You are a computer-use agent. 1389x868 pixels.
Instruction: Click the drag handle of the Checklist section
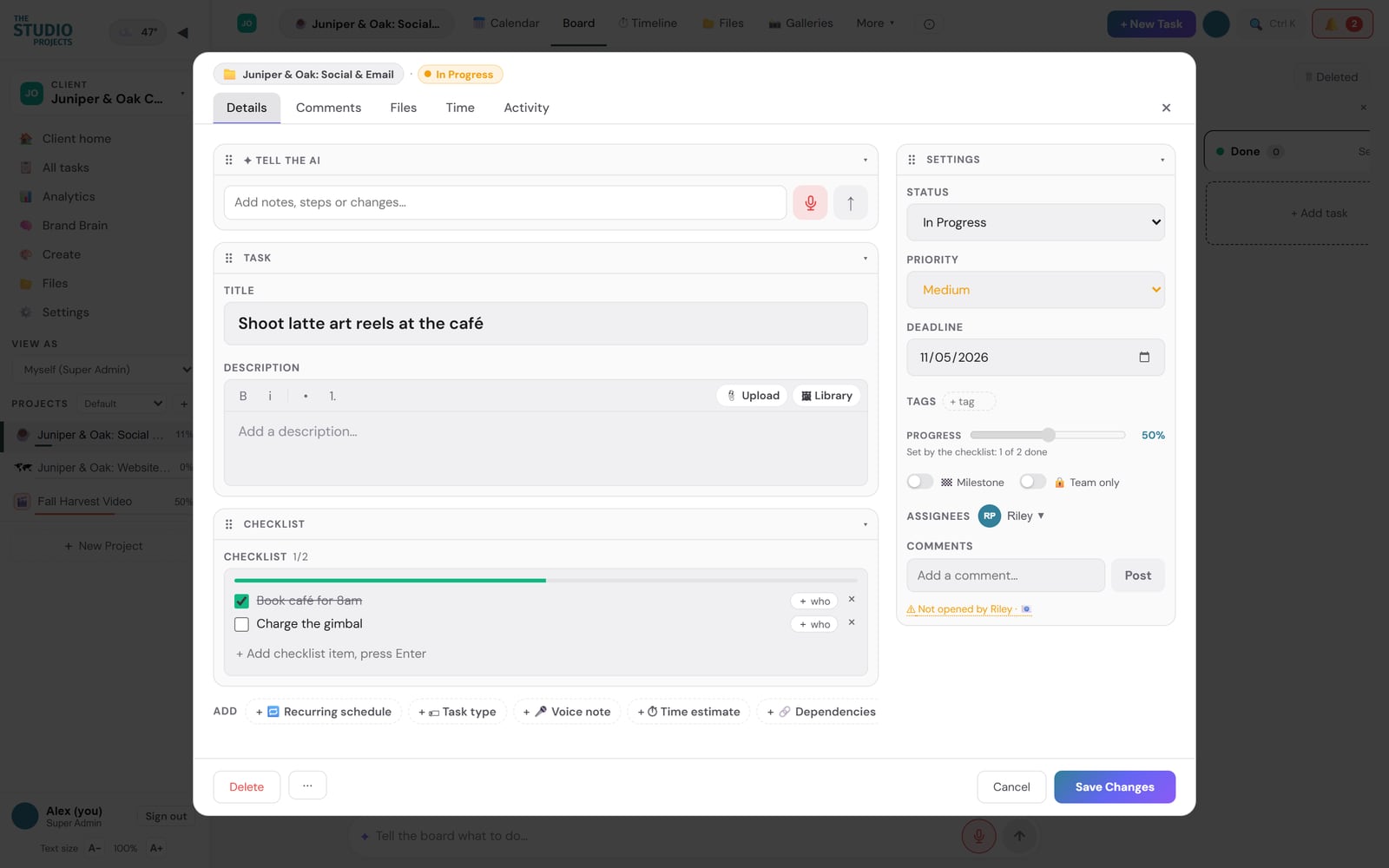click(x=229, y=524)
